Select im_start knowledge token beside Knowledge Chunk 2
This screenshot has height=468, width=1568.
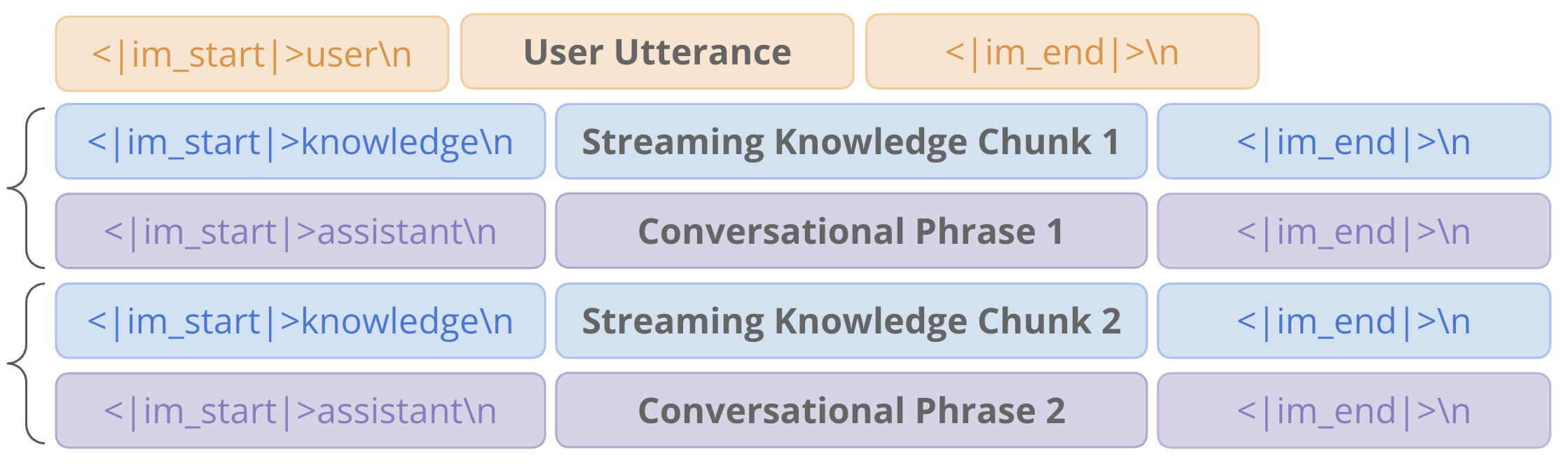tap(300, 321)
